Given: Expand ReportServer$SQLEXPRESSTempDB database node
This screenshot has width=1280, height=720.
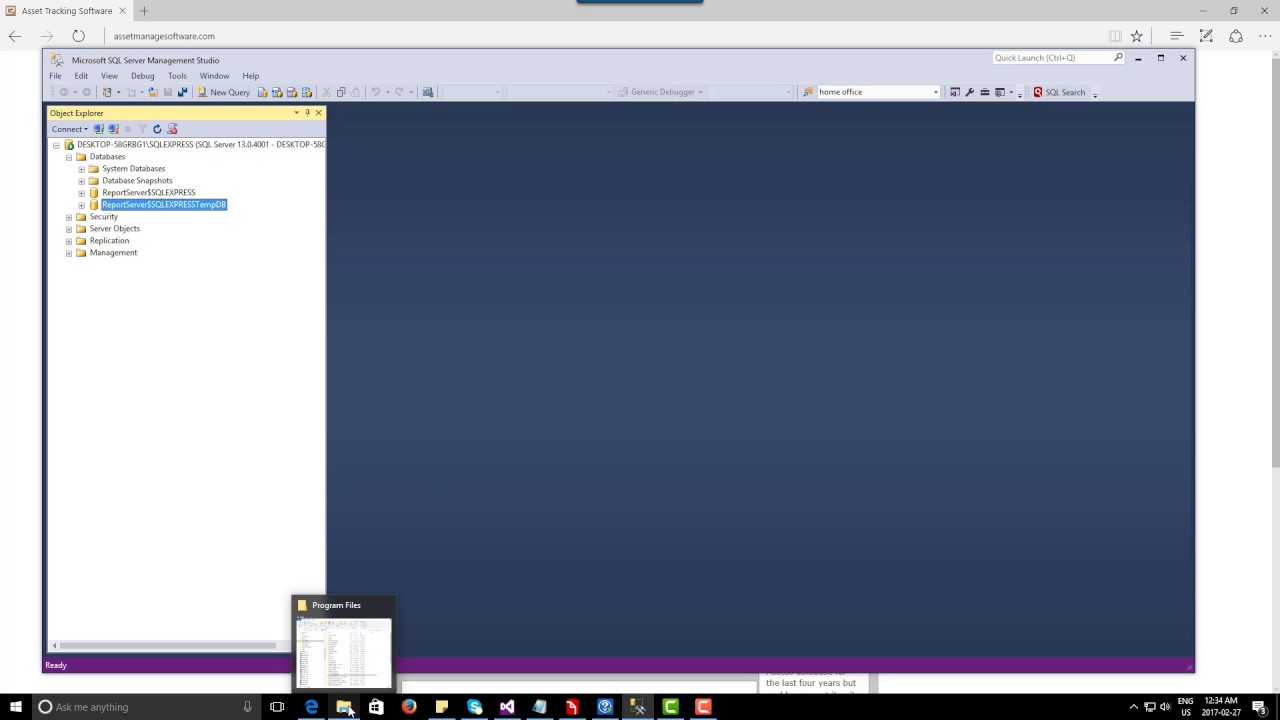Looking at the screenshot, I should 82,205.
